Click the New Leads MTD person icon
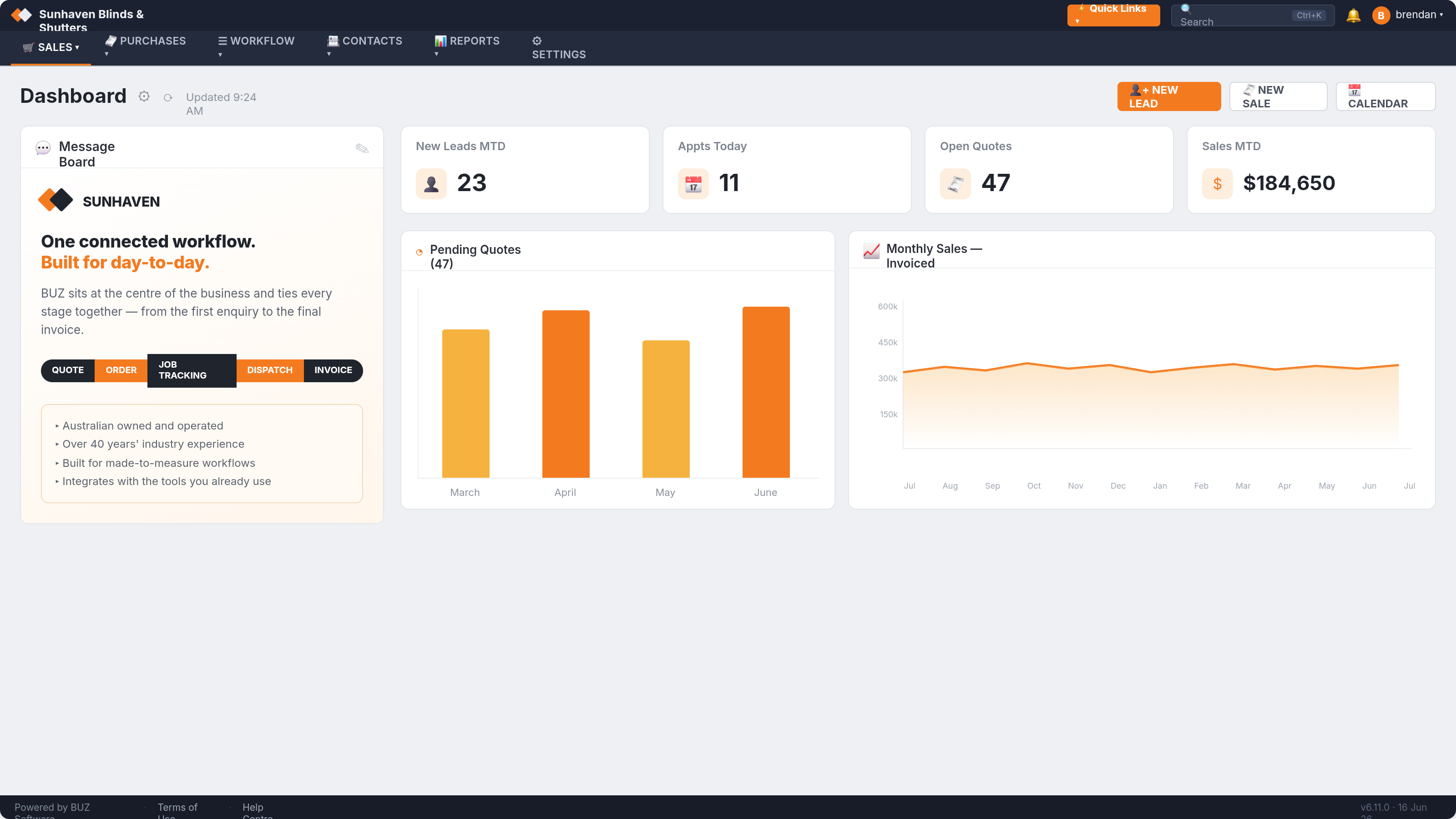Image resolution: width=1456 pixels, height=819 pixels. [431, 184]
